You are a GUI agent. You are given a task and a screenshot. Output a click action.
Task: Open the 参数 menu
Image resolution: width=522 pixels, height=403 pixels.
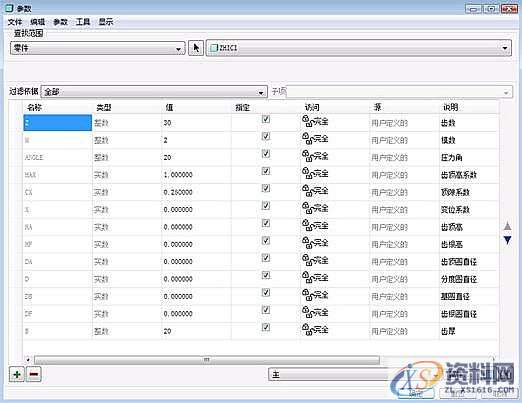60,22
